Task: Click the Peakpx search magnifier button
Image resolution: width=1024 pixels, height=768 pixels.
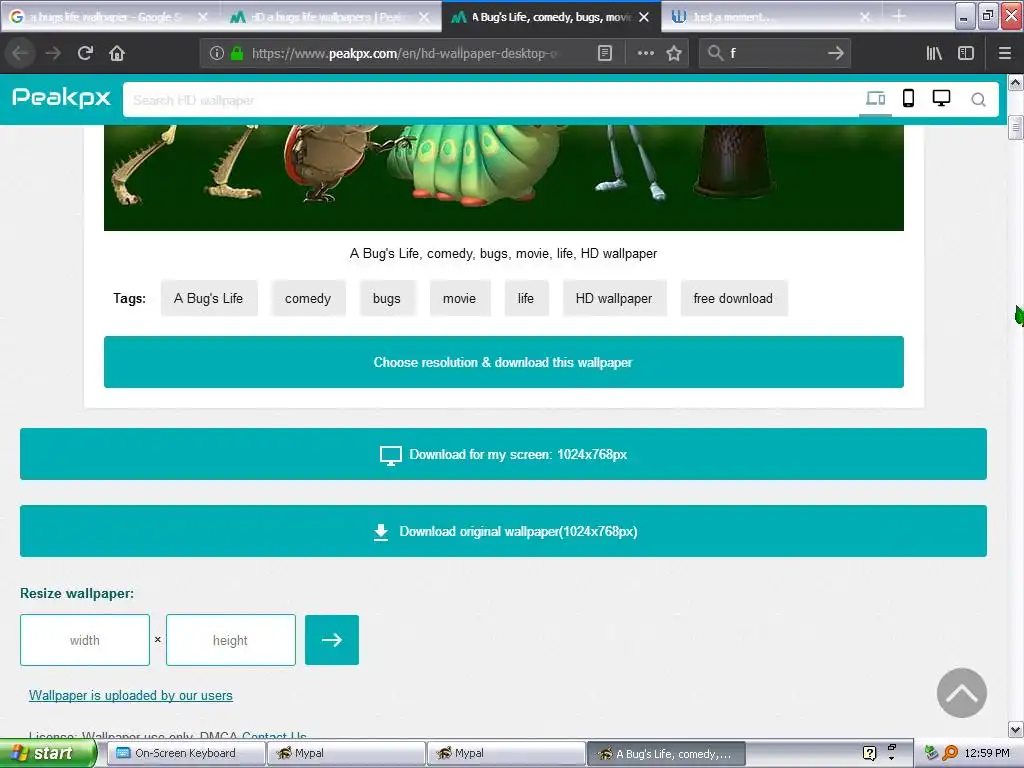Action: (x=978, y=99)
